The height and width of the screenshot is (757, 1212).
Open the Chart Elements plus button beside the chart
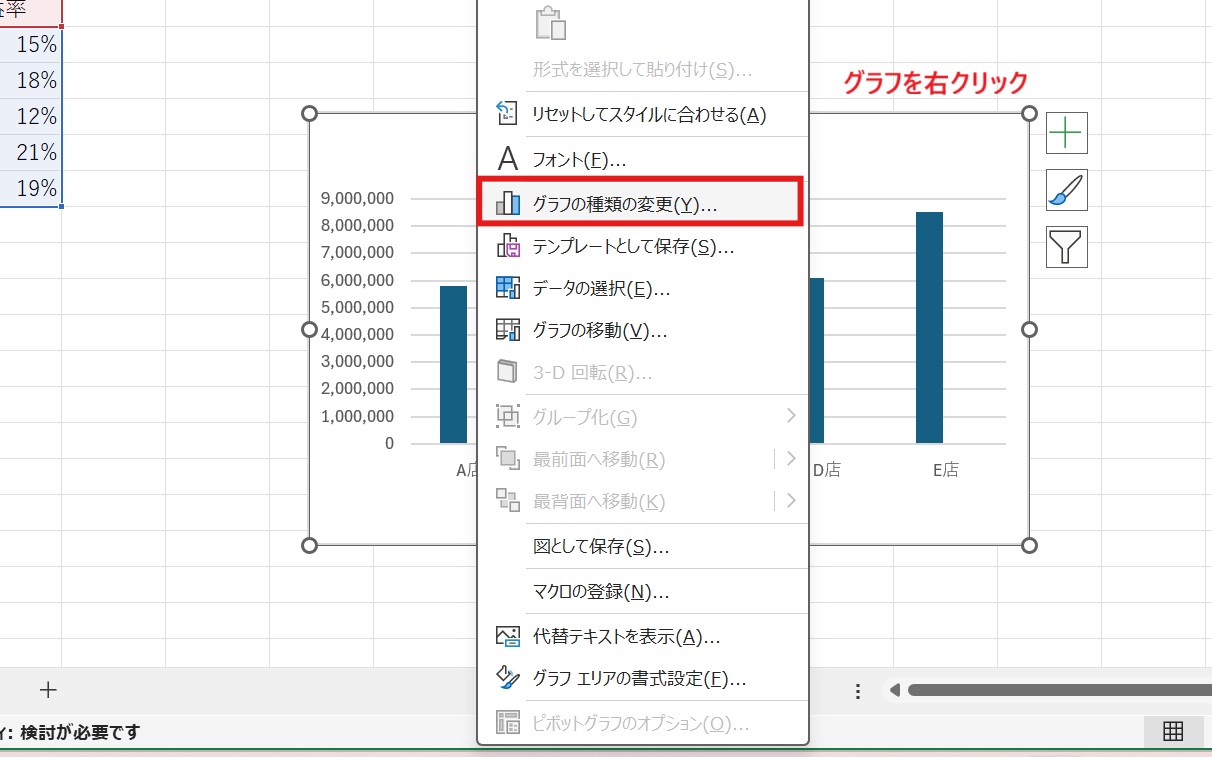click(1066, 132)
